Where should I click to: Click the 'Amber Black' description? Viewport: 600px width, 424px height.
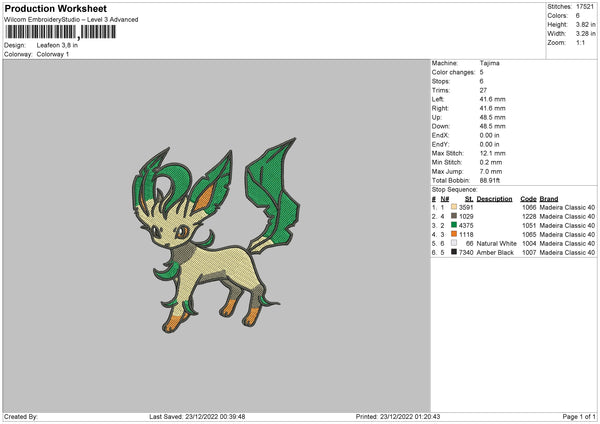(x=495, y=253)
